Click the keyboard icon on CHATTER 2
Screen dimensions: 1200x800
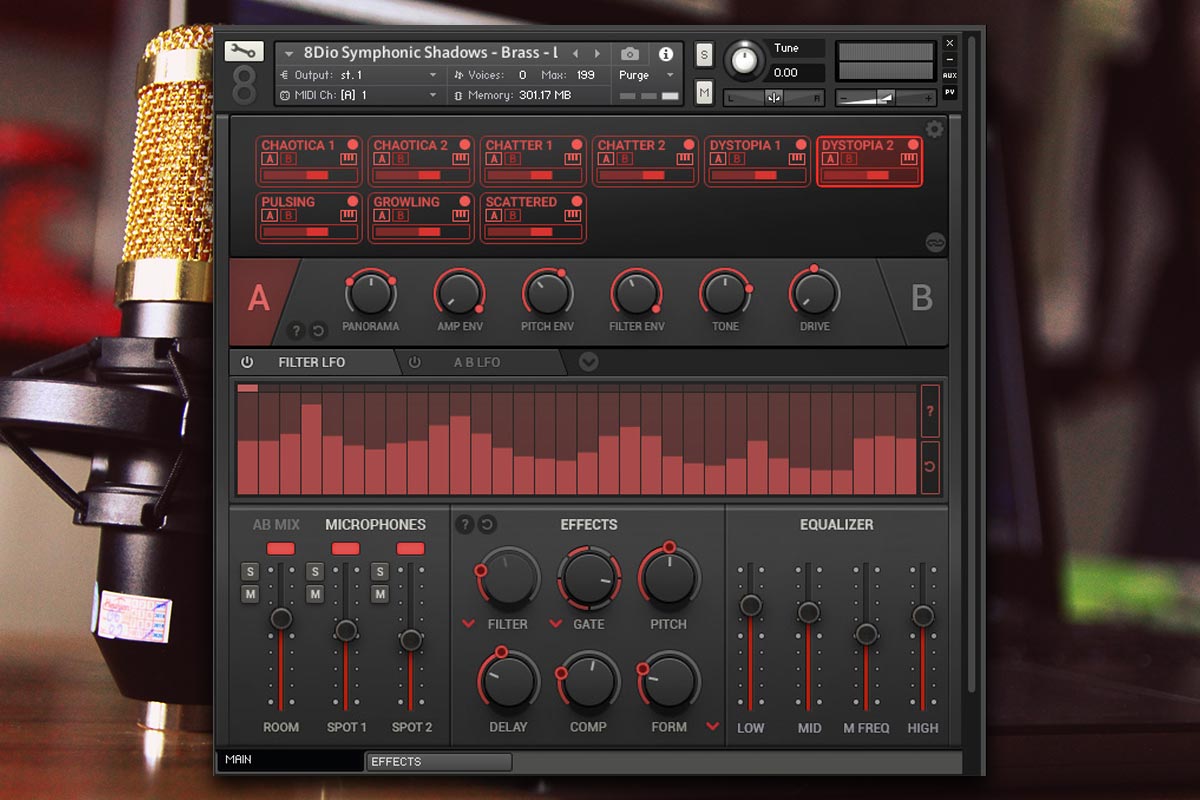tap(685, 159)
